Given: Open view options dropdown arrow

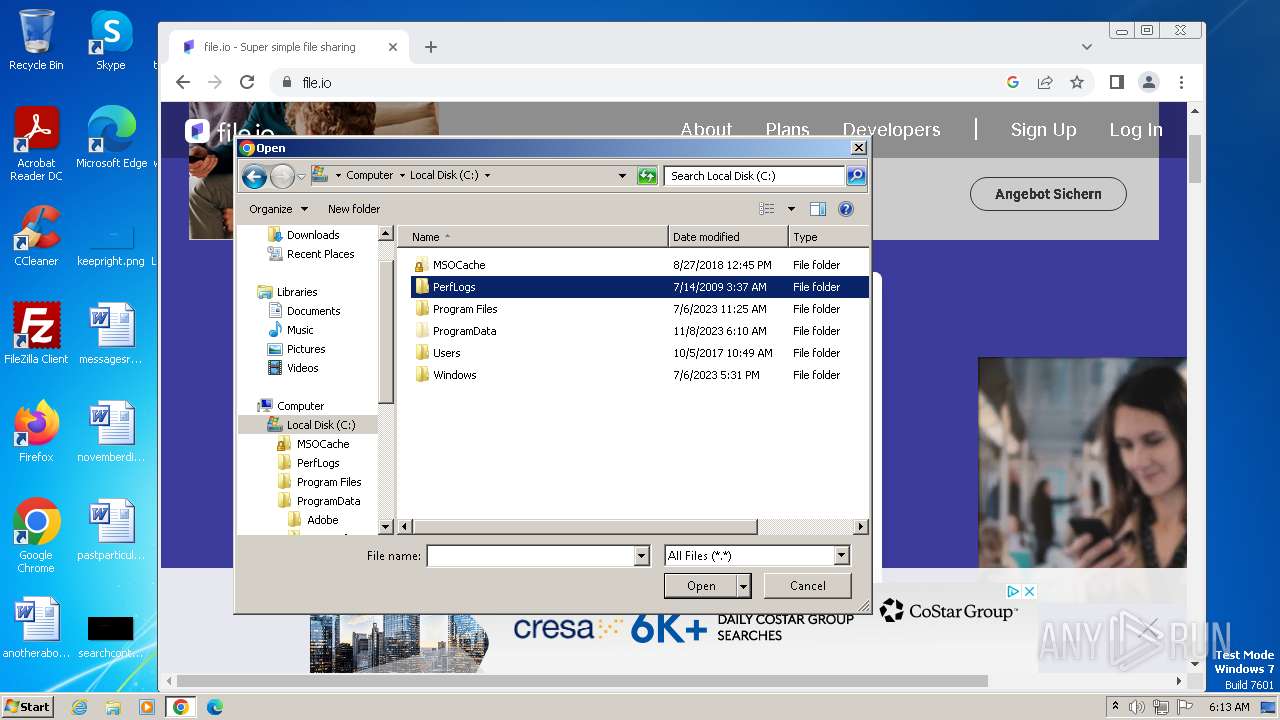Looking at the screenshot, I should (x=791, y=209).
